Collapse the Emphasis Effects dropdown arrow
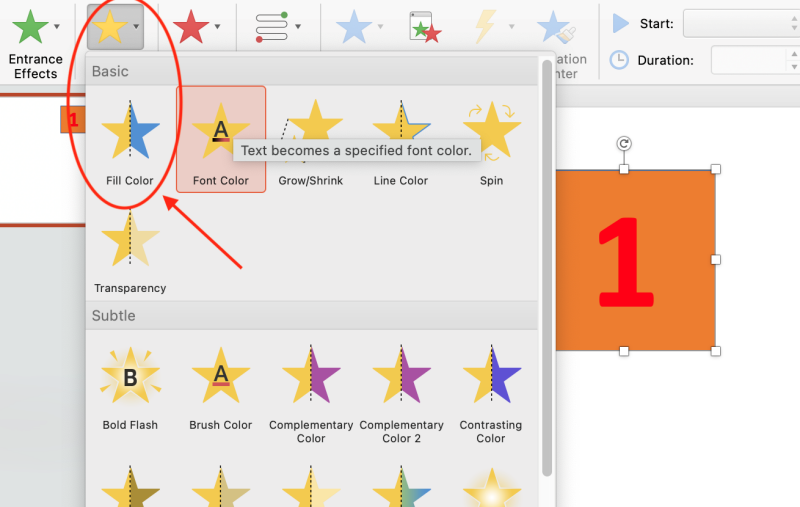This screenshot has width=800, height=507. coord(136,26)
